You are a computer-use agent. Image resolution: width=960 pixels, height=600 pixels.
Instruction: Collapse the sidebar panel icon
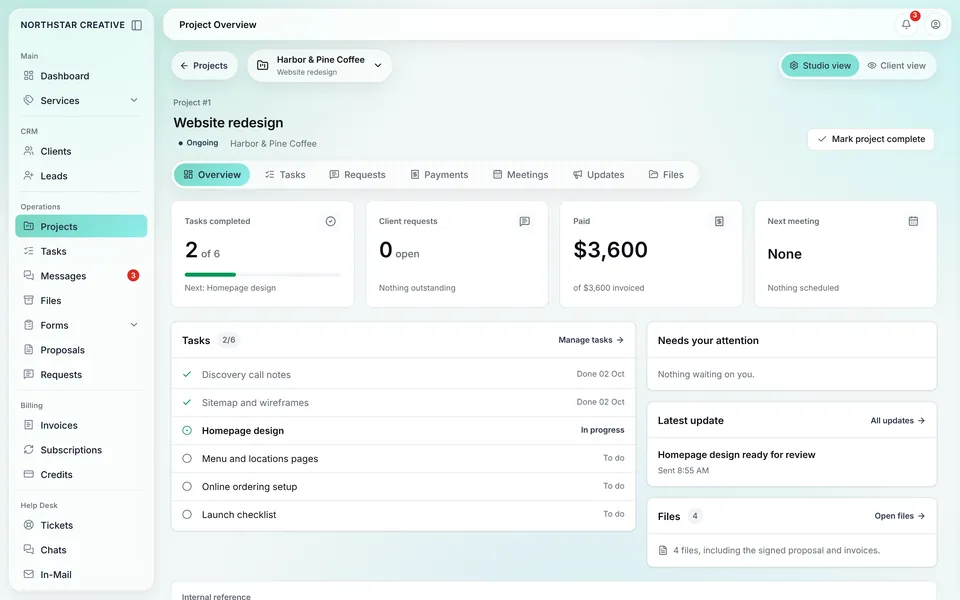point(137,25)
